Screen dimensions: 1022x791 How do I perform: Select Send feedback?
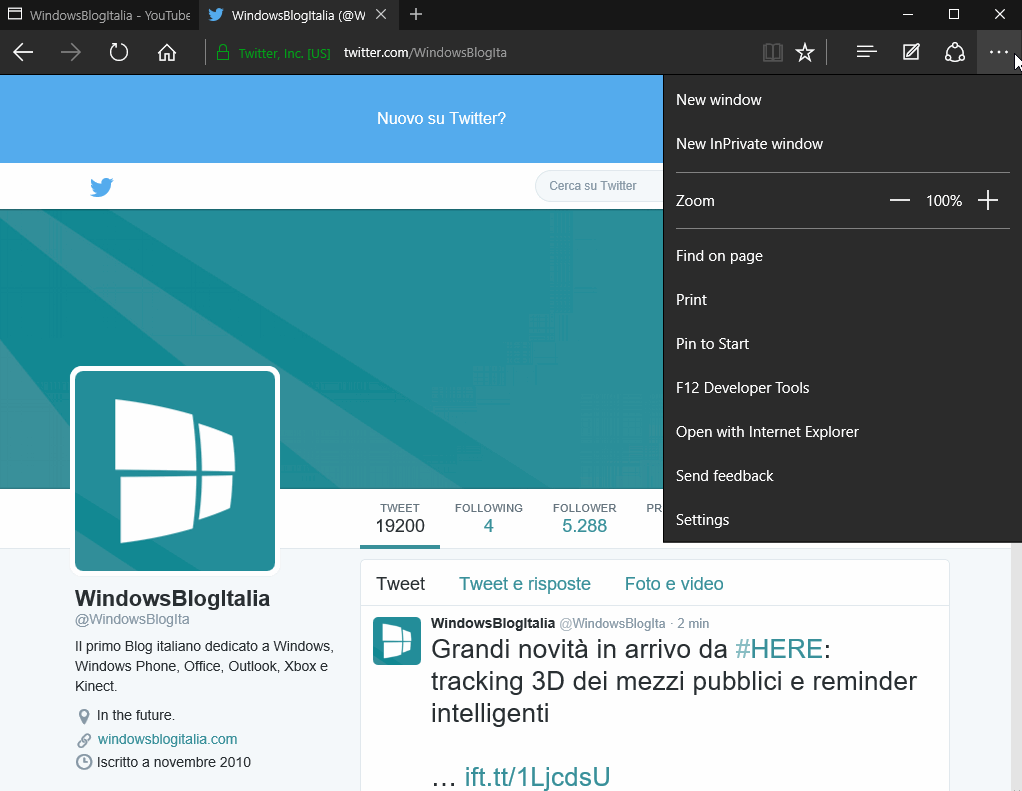pos(842,476)
